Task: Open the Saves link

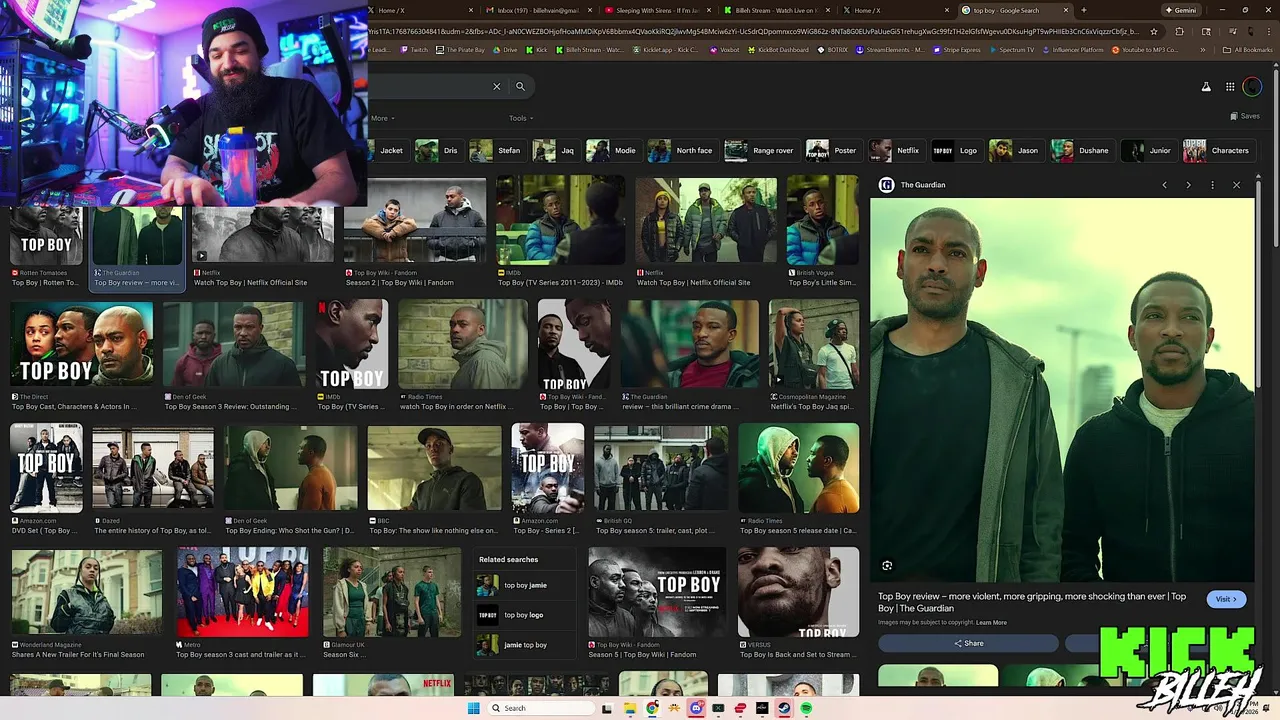Action: (x=1245, y=117)
